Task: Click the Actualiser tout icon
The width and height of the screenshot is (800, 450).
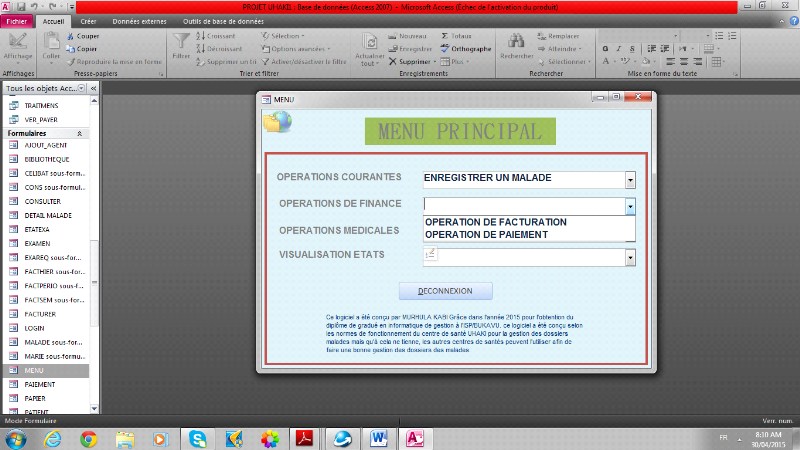Action: 370,44
